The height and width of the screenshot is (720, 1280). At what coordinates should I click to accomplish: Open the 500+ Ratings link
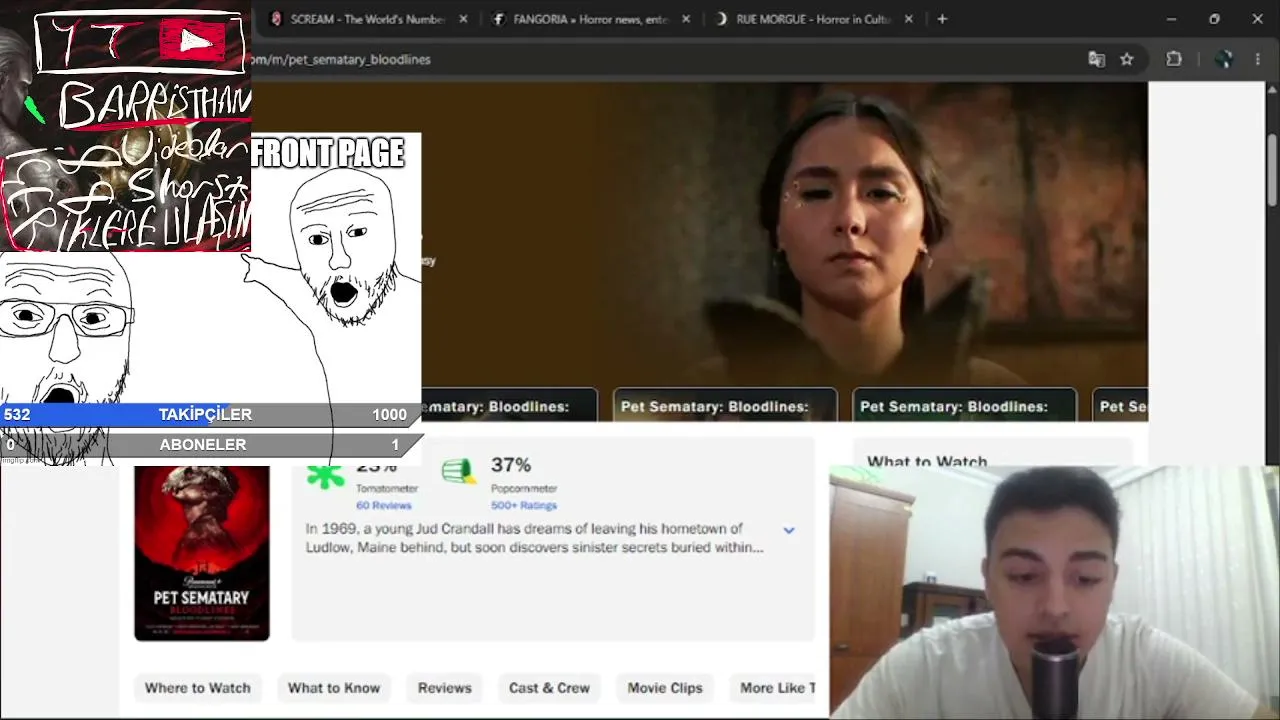pyautogui.click(x=524, y=506)
